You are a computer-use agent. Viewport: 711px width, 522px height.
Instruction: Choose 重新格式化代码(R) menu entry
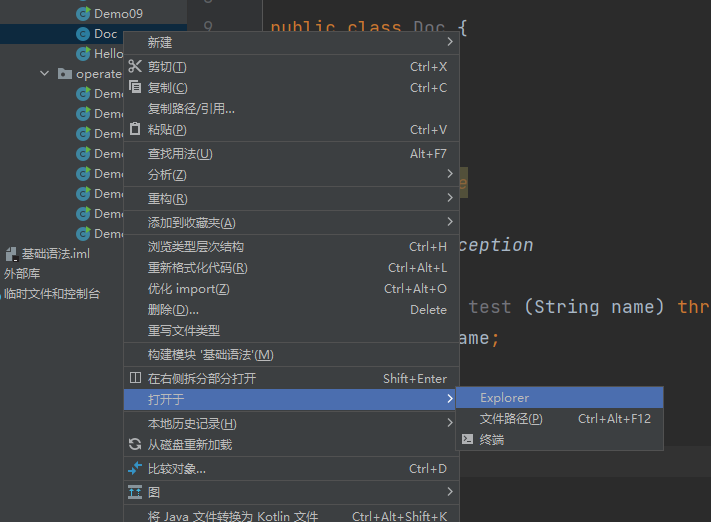[291, 268]
